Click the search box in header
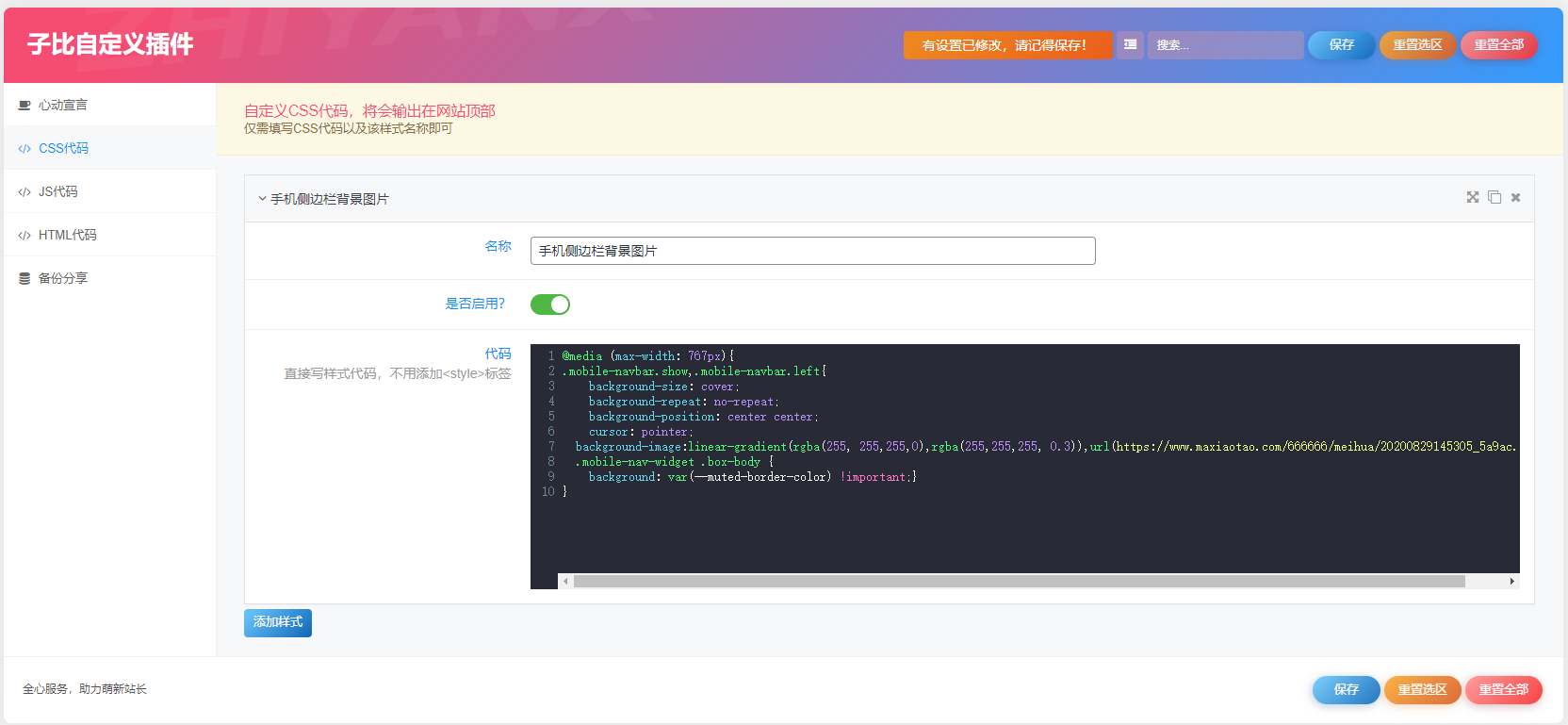1568x725 pixels. click(1225, 45)
